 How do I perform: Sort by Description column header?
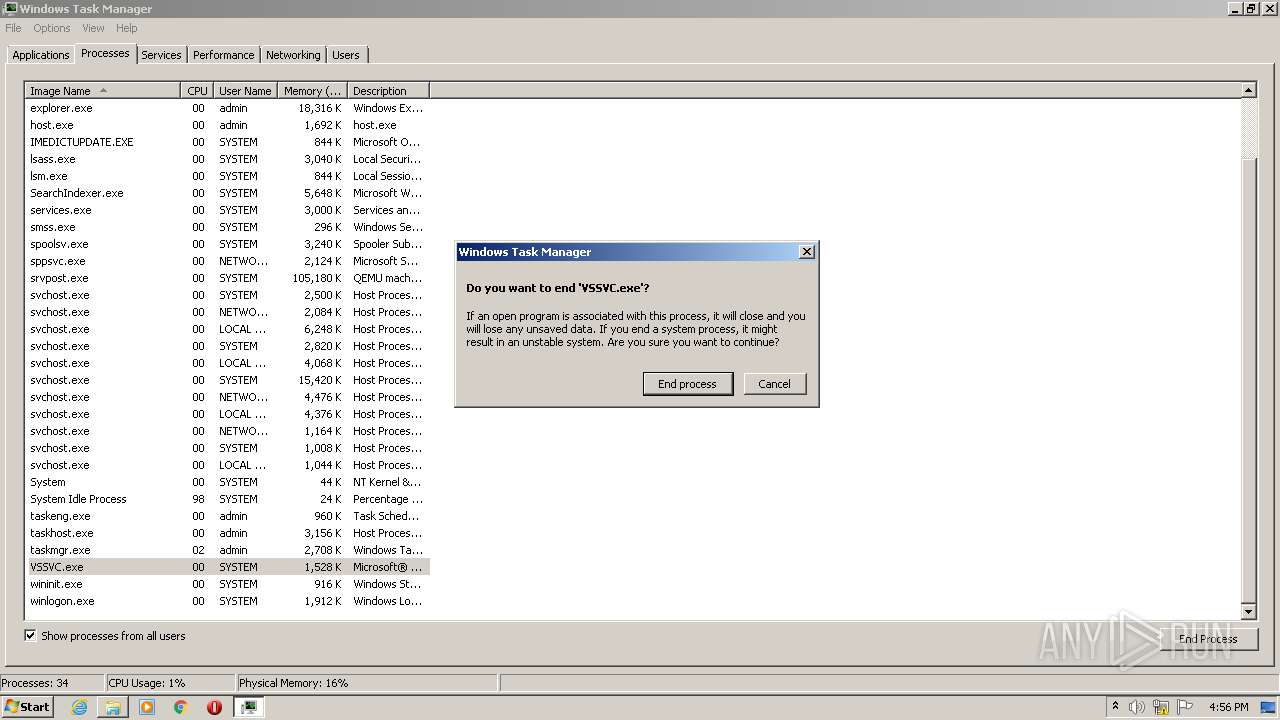[x=388, y=91]
